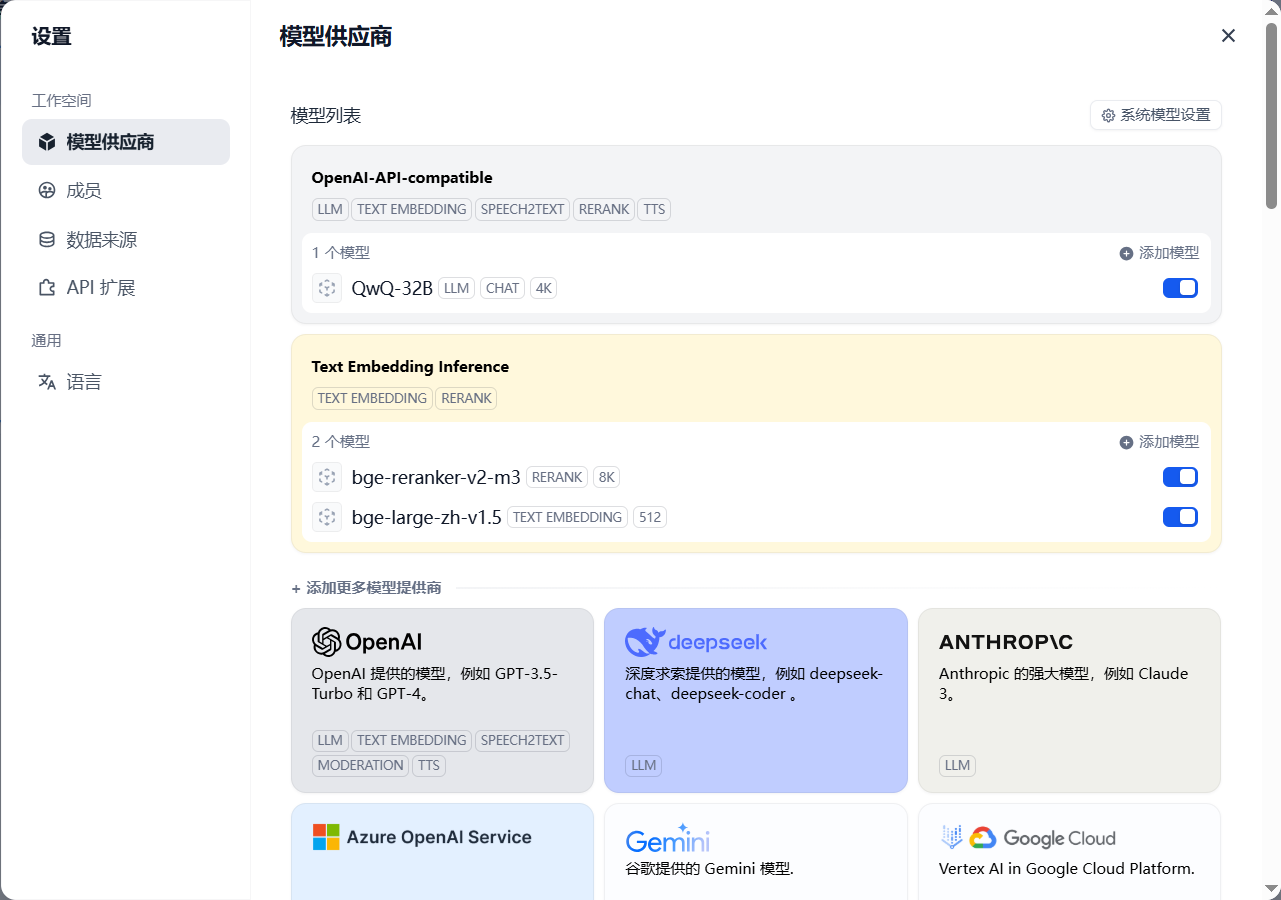Screen dimensions: 1281x900
Task: Select the QwQ-32B model name
Action: click(x=392, y=288)
